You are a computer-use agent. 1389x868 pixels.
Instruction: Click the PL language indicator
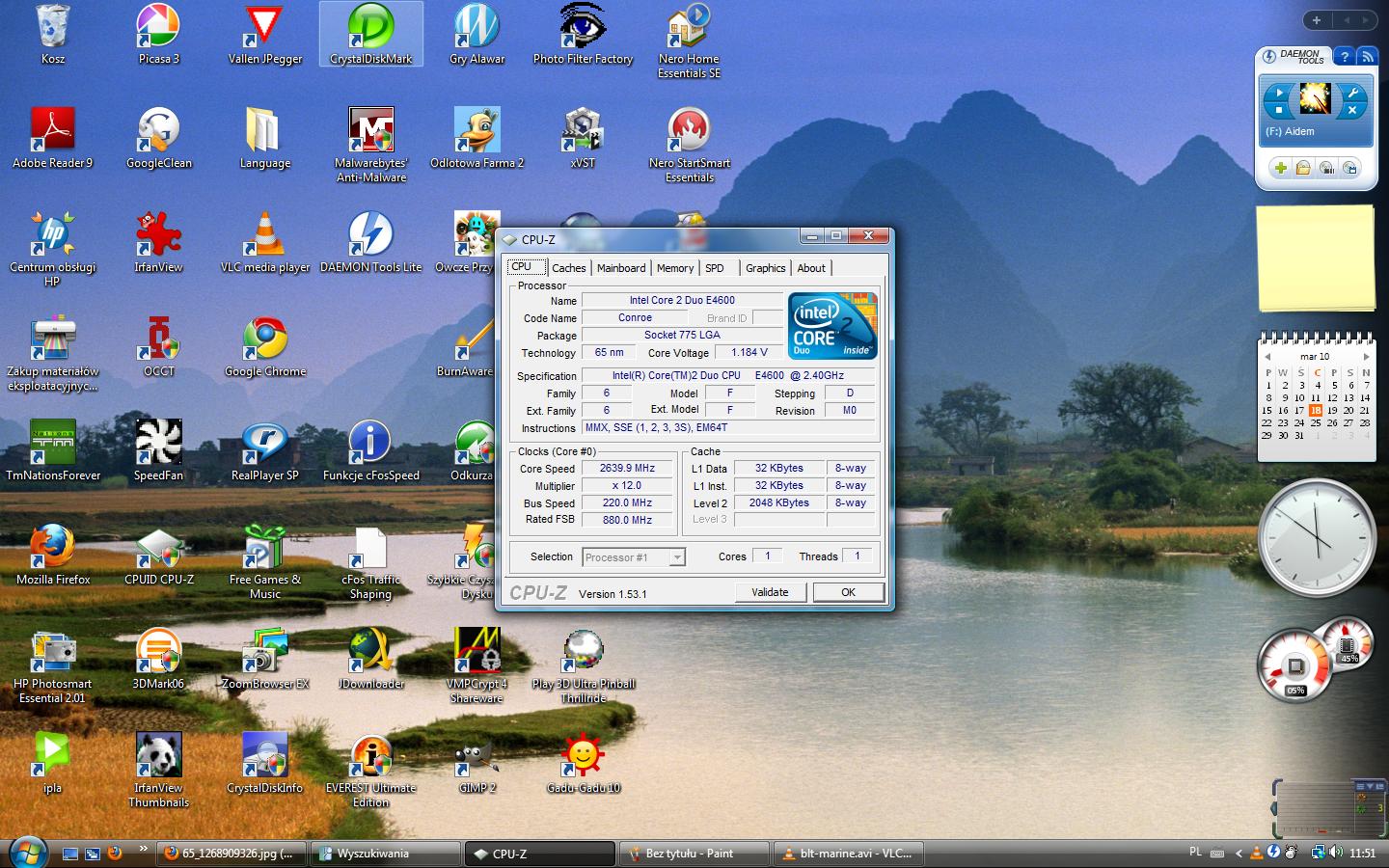click(x=1196, y=853)
